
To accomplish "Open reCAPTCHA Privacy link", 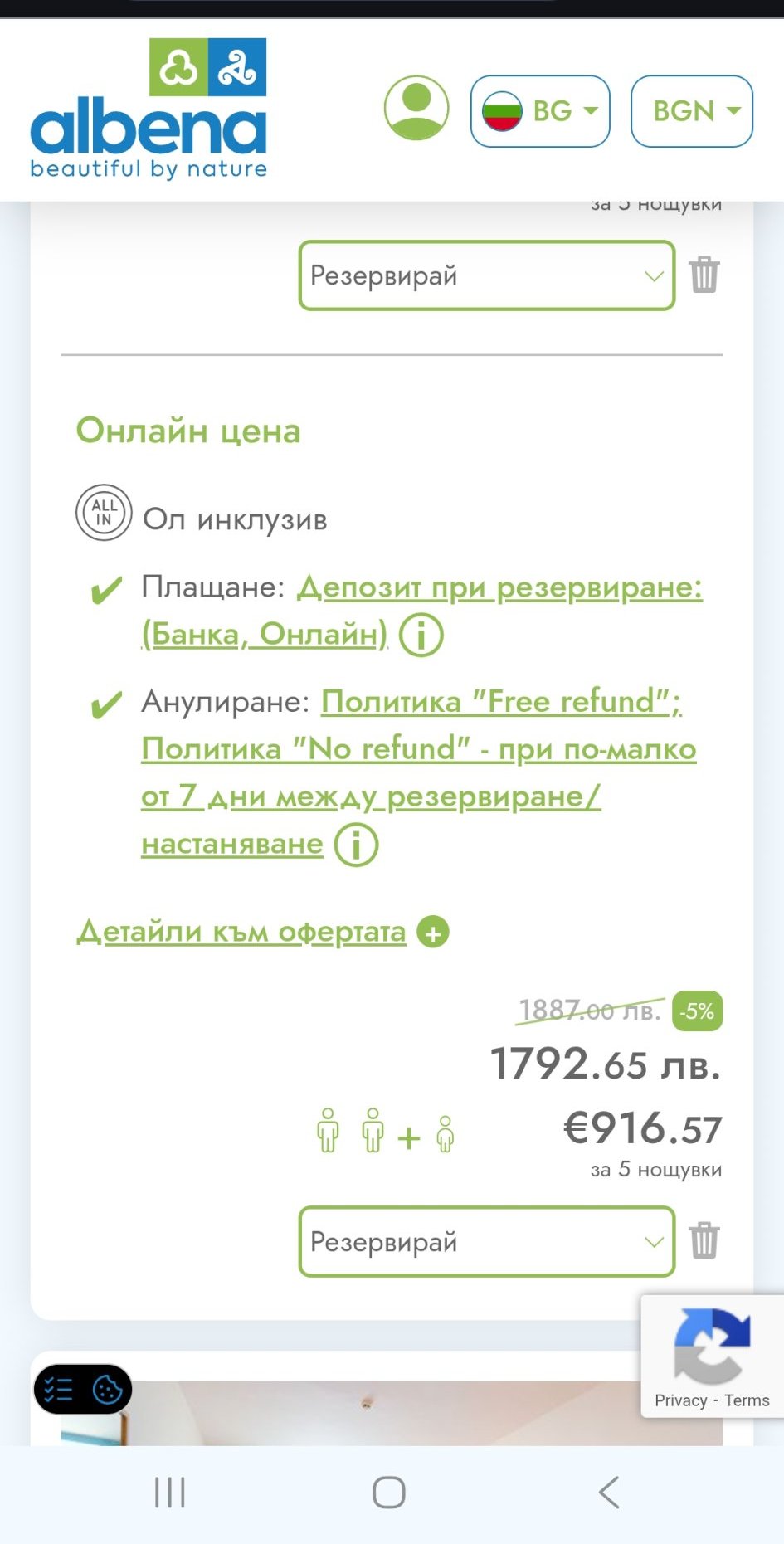I will (680, 1400).
